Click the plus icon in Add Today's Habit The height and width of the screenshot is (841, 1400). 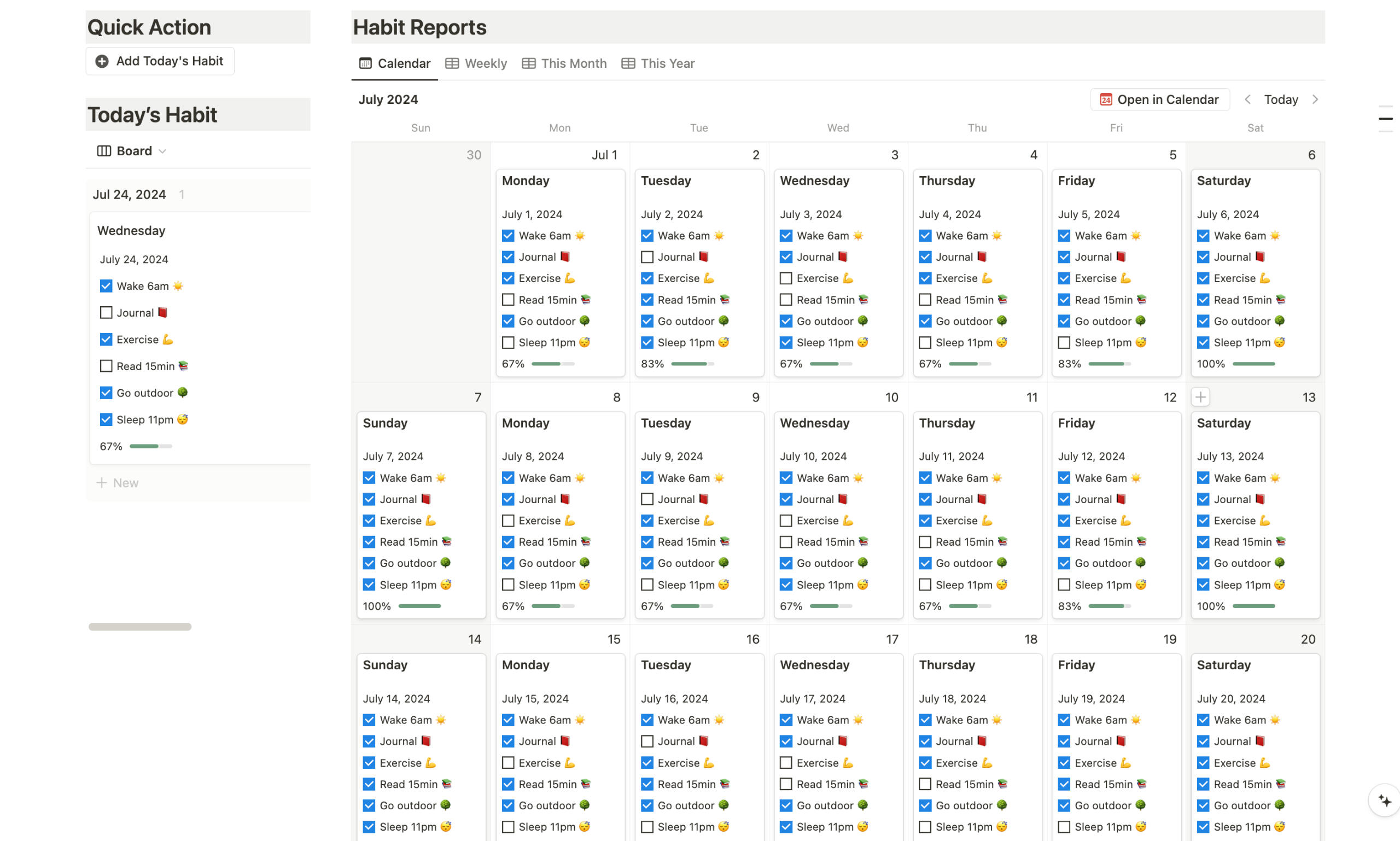pyautogui.click(x=102, y=61)
